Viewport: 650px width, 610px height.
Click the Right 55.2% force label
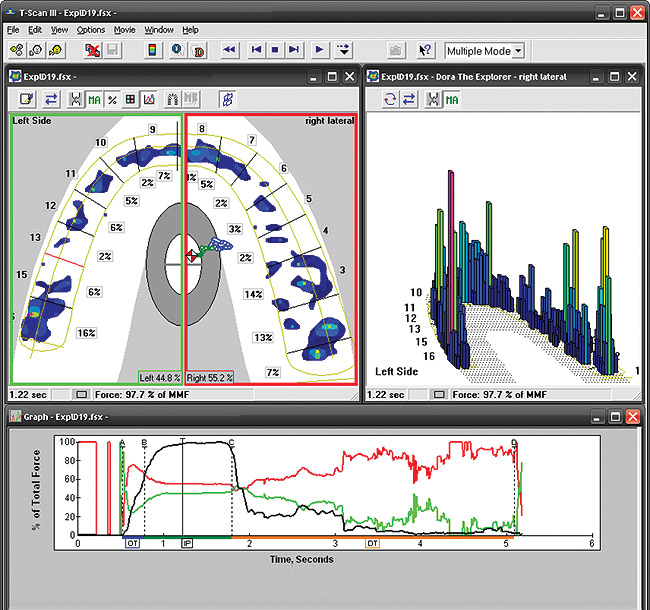pyautogui.click(x=210, y=377)
